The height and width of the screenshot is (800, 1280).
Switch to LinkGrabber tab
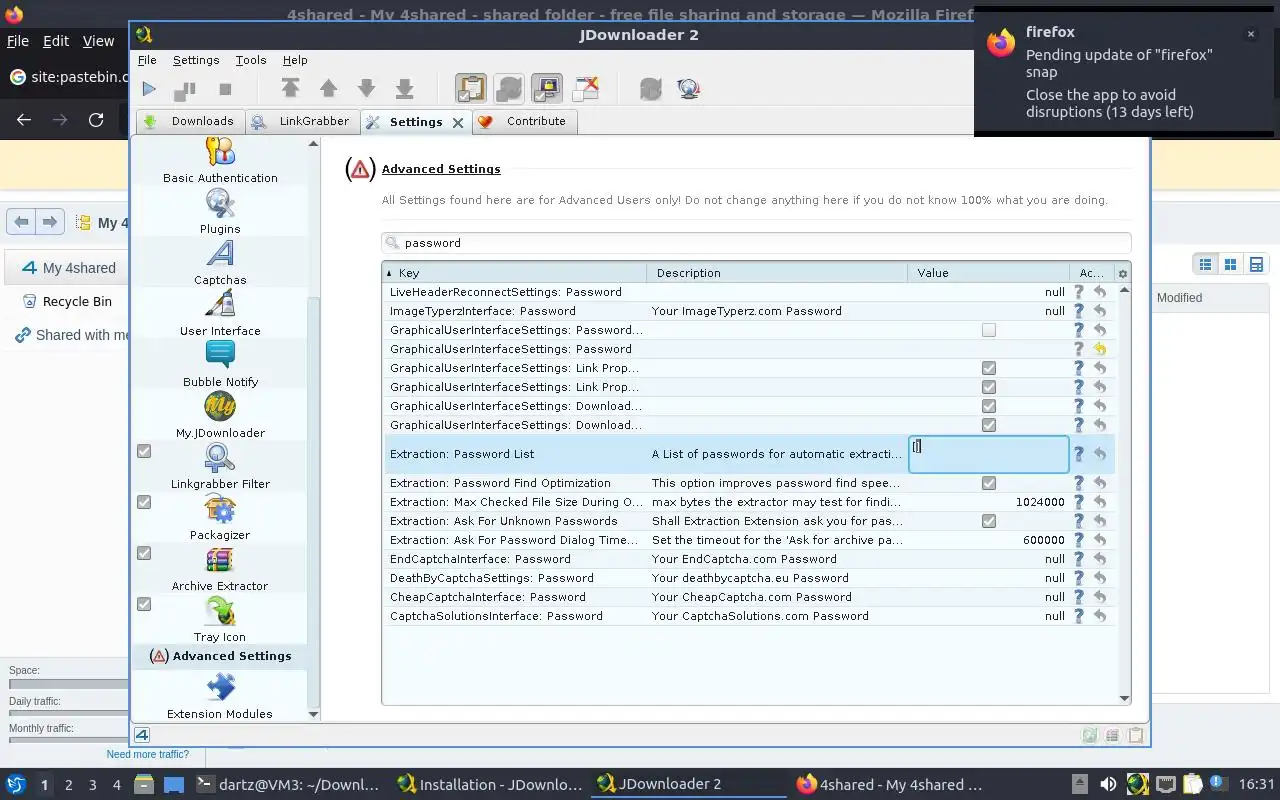302,121
